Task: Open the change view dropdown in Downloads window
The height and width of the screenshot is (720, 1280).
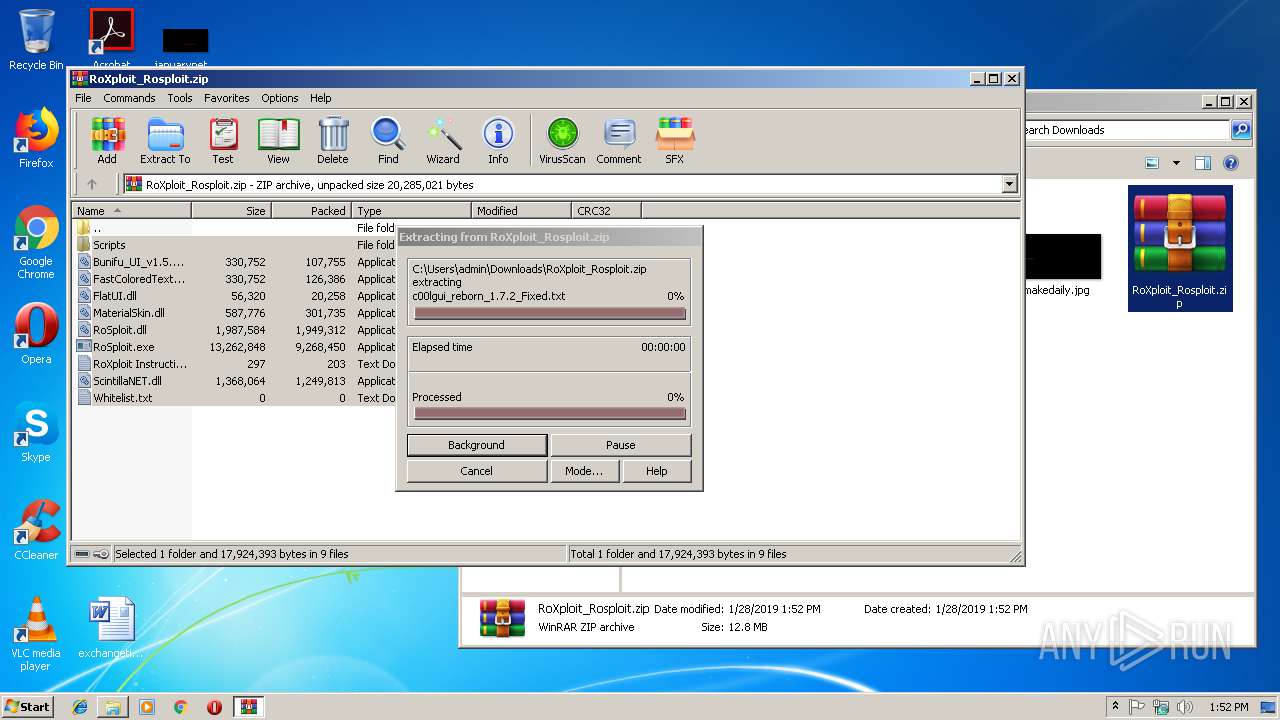Action: pos(1176,163)
